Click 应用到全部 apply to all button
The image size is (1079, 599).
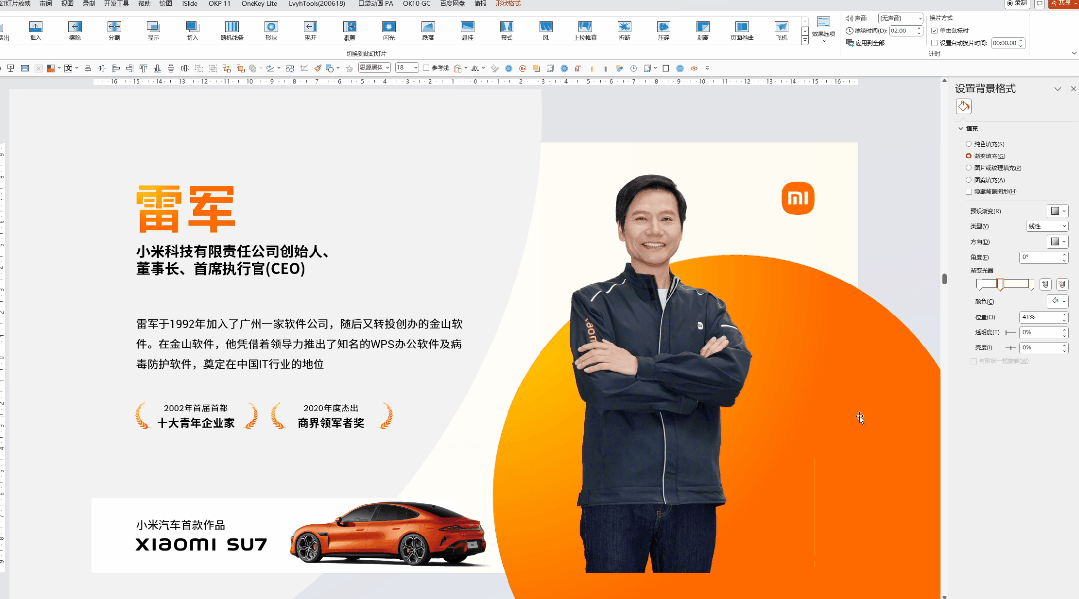pos(866,43)
